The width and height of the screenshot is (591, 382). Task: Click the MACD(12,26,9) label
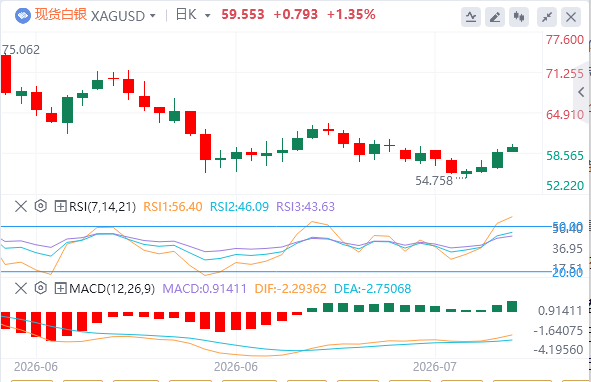click(112, 289)
